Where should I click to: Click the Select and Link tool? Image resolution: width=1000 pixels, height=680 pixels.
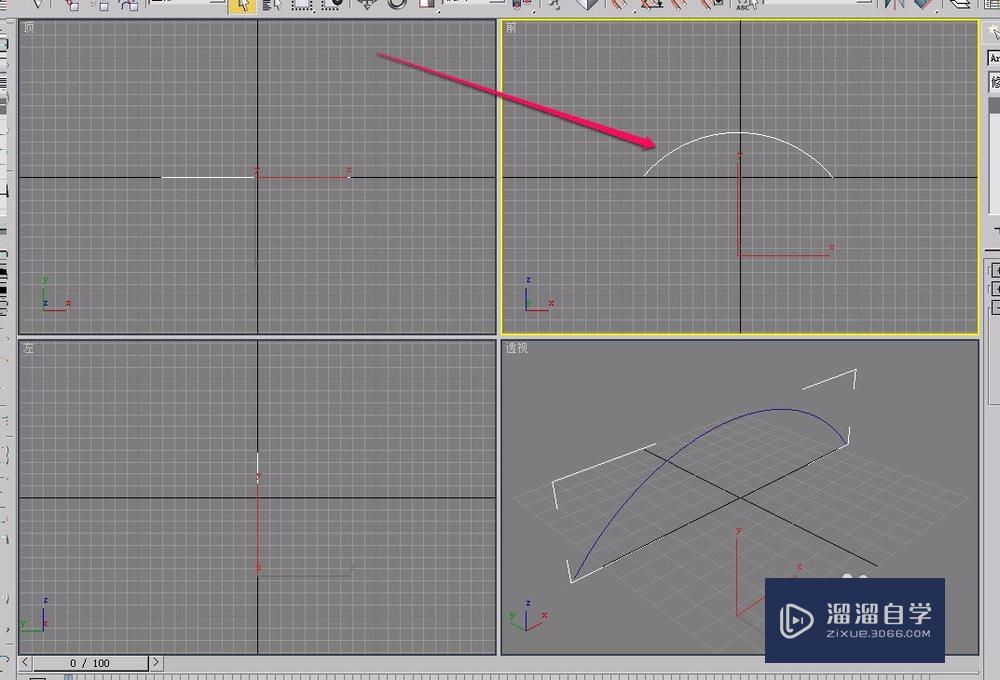tap(71, 5)
